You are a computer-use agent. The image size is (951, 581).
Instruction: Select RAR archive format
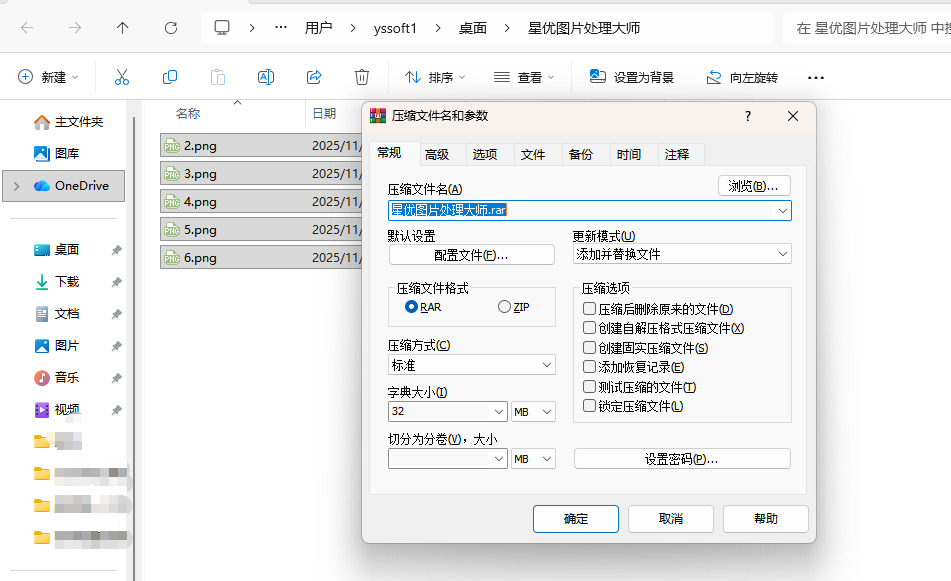[x=423, y=307]
